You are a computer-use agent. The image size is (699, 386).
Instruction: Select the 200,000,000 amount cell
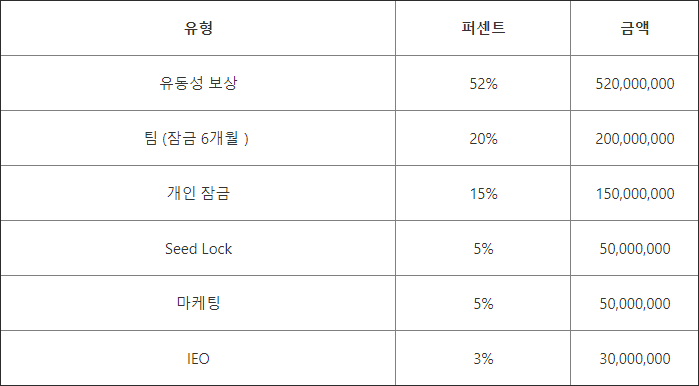634,138
